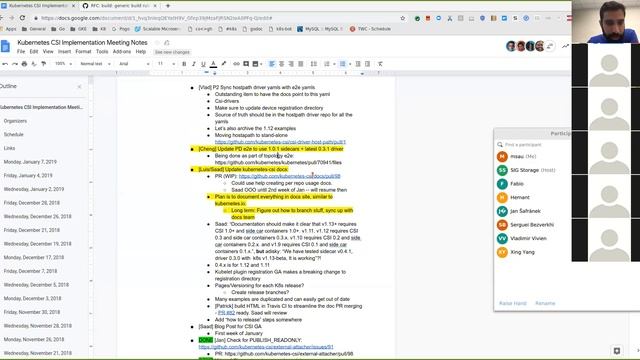Select left align
Image resolution: width=640 pixels, height=360 pixels.
[x=271, y=64]
